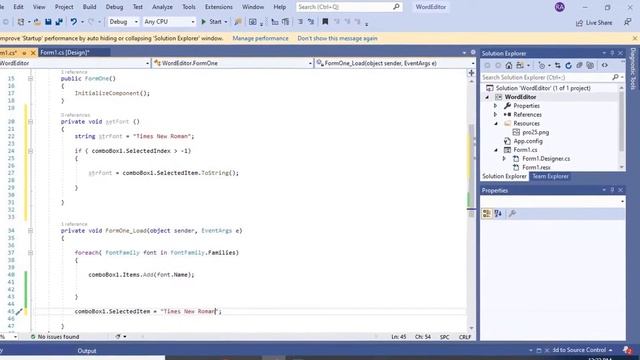Click the feedback icon next to Live Share
Image resolution: width=640 pixels, height=360 pixels.
(627, 22)
